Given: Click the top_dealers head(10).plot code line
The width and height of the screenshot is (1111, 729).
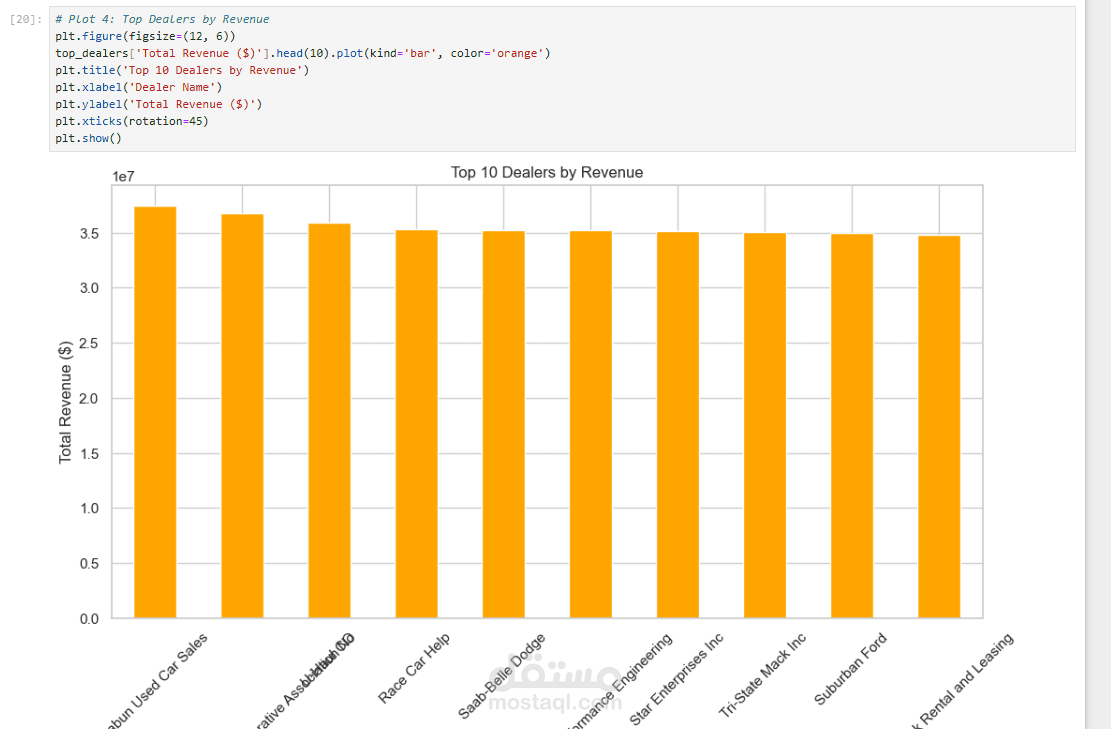Looking at the screenshot, I should [x=303, y=53].
